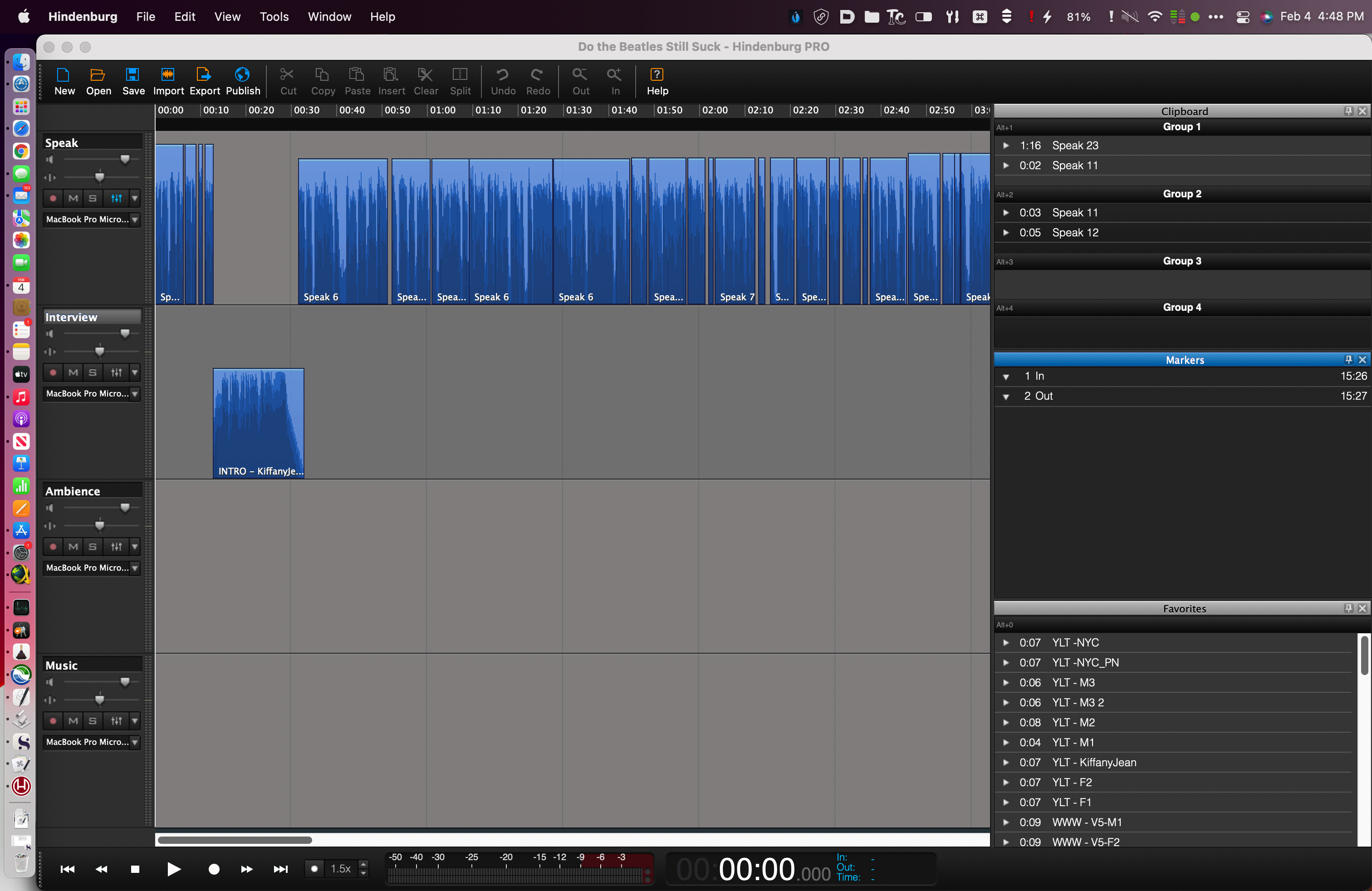The height and width of the screenshot is (891, 1372).
Task: Zoom in the timeline
Action: 615,81
